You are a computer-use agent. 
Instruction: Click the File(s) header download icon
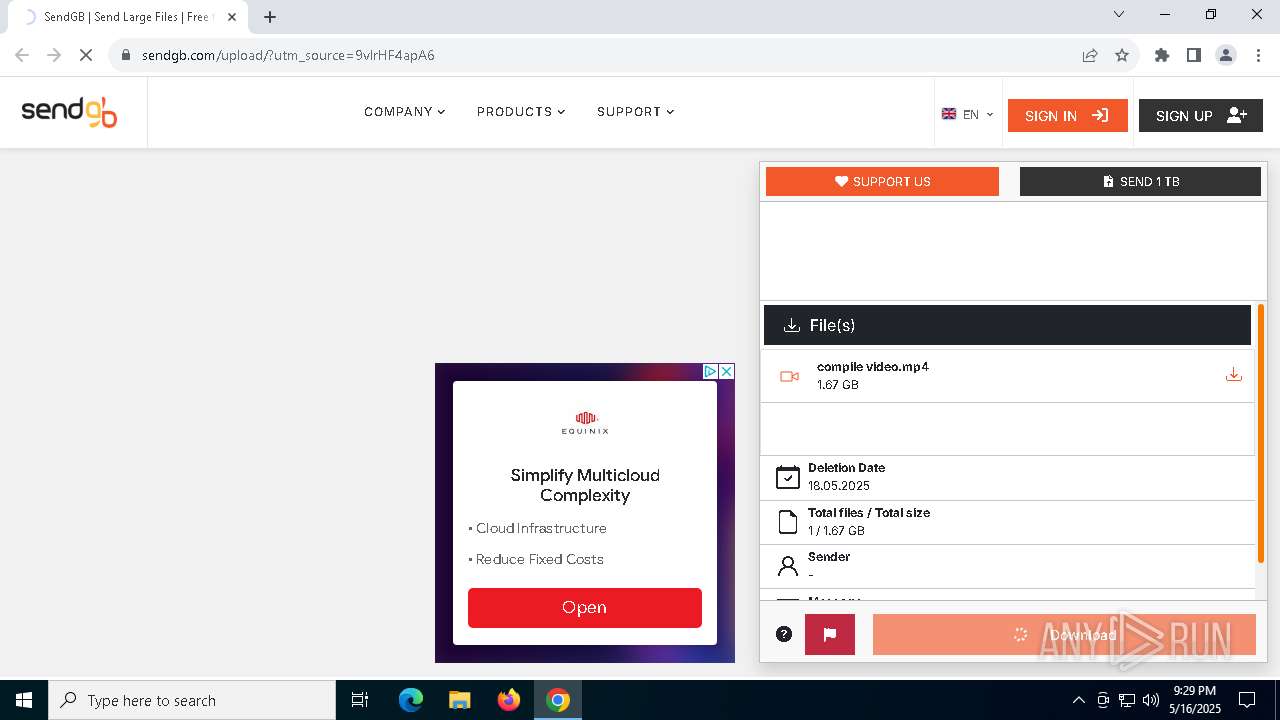pyautogui.click(x=791, y=325)
